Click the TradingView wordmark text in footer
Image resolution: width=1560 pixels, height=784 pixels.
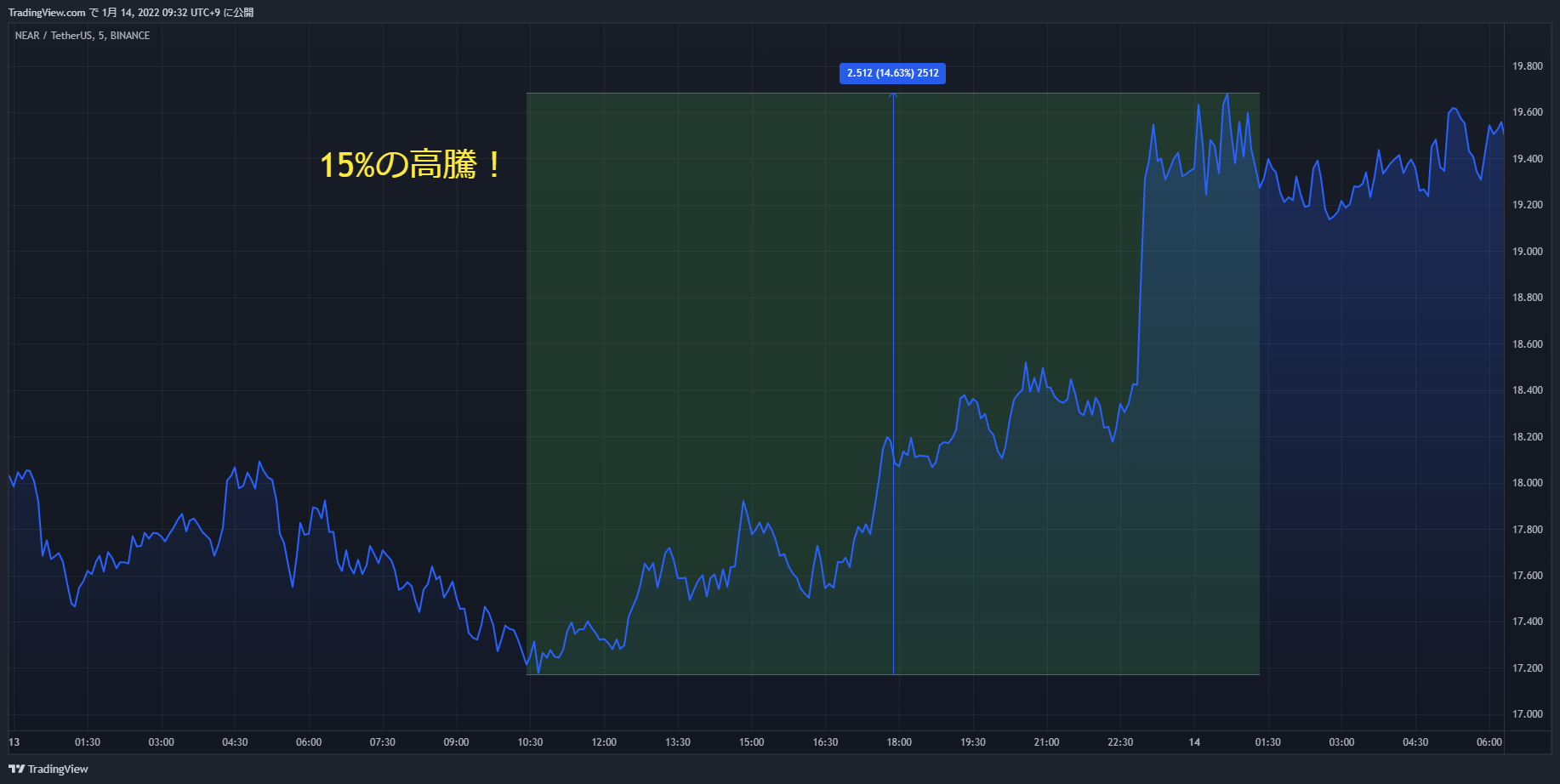[x=58, y=770]
